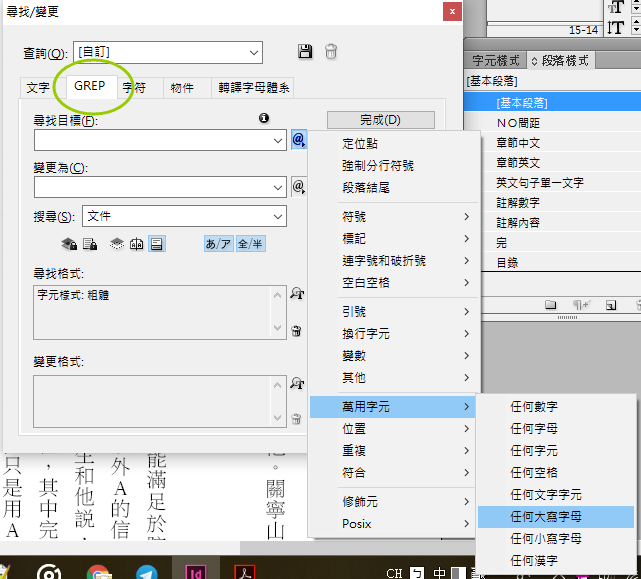This screenshot has width=641, height=579.
Task: Switch to the 文字 tab
Action: [x=38, y=88]
